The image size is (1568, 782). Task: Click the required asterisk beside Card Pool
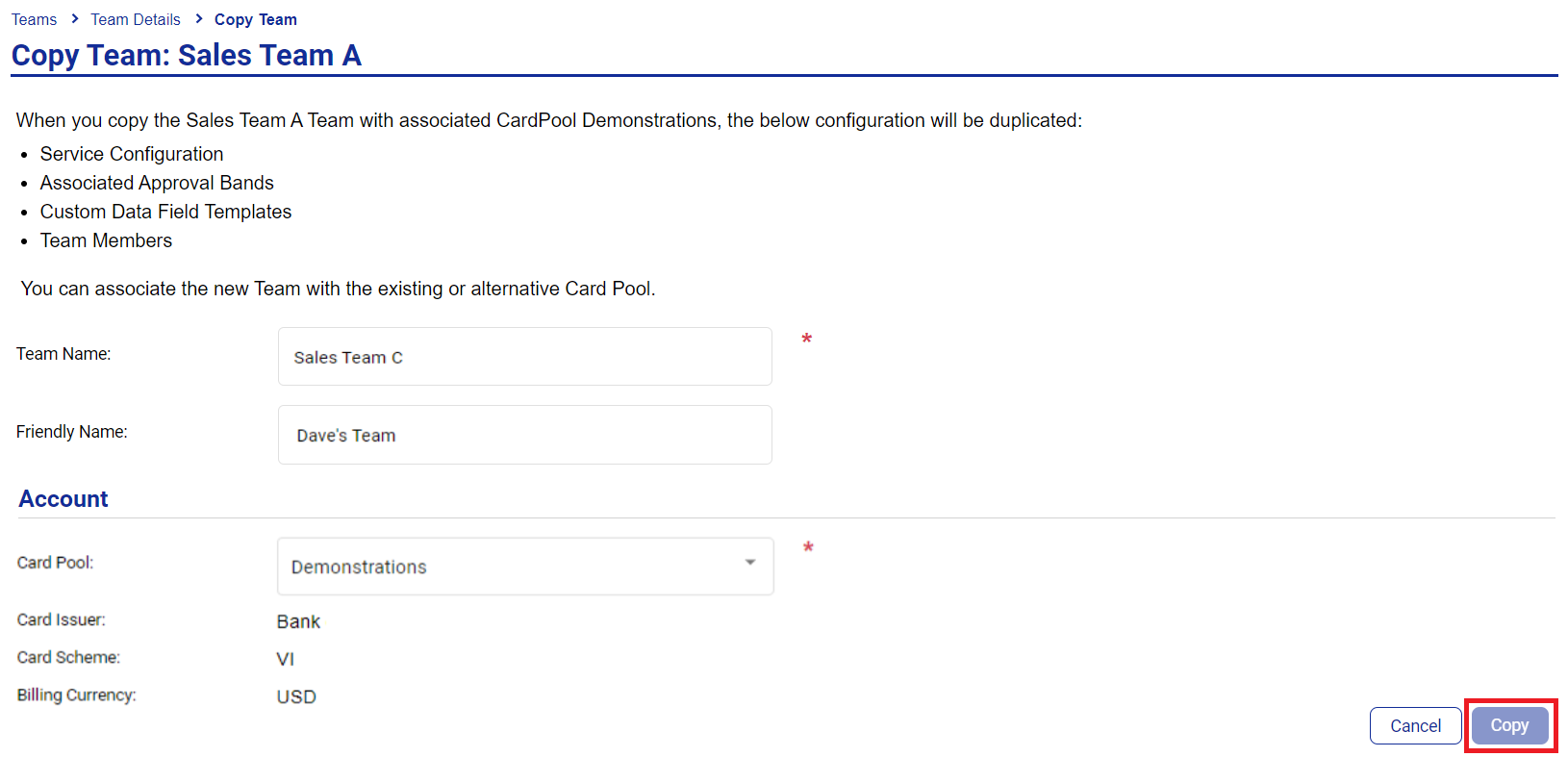pyautogui.click(x=808, y=548)
